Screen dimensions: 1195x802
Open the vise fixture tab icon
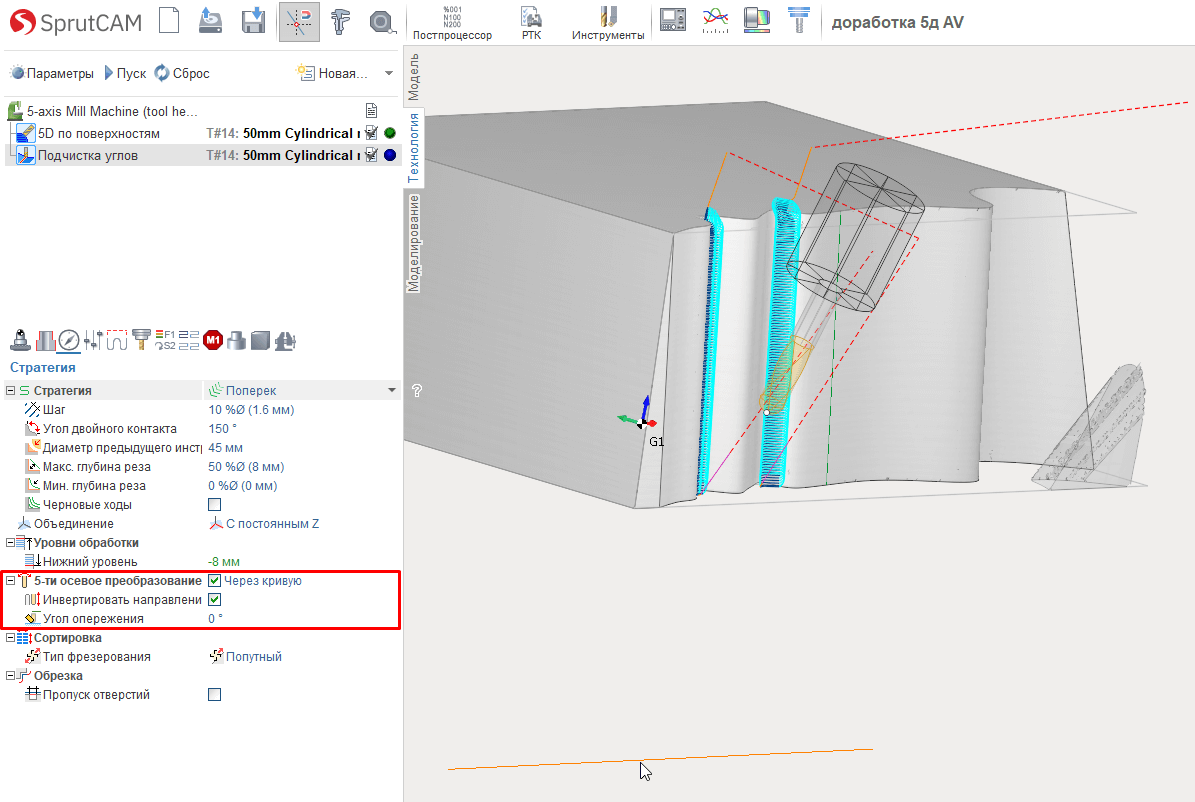pyautogui.click(x=285, y=340)
